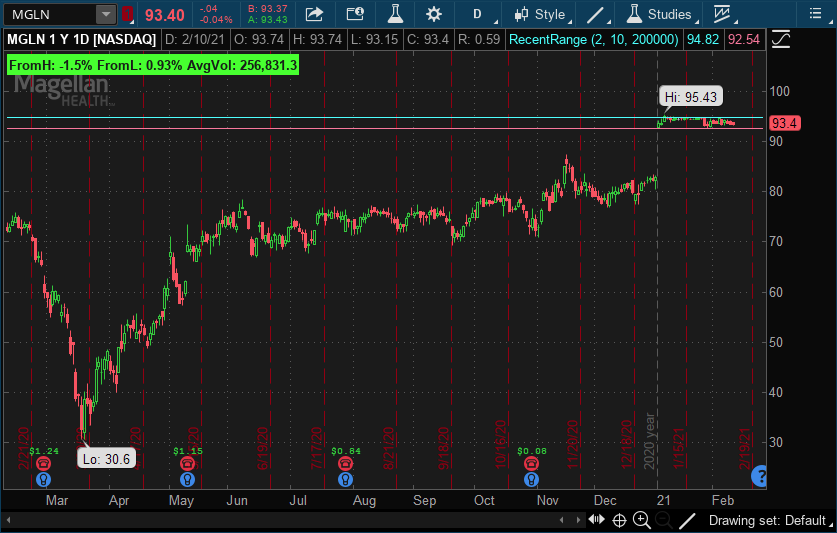Click the Hi: 95.43 price bubble
The height and width of the screenshot is (533, 837).
[x=691, y=97]
